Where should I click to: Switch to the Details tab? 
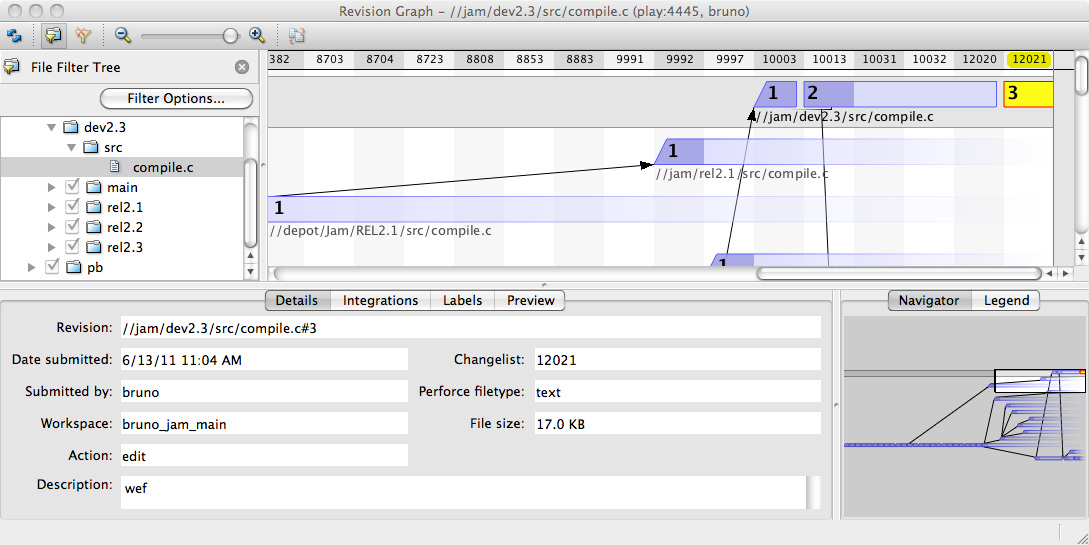[297, 301]
